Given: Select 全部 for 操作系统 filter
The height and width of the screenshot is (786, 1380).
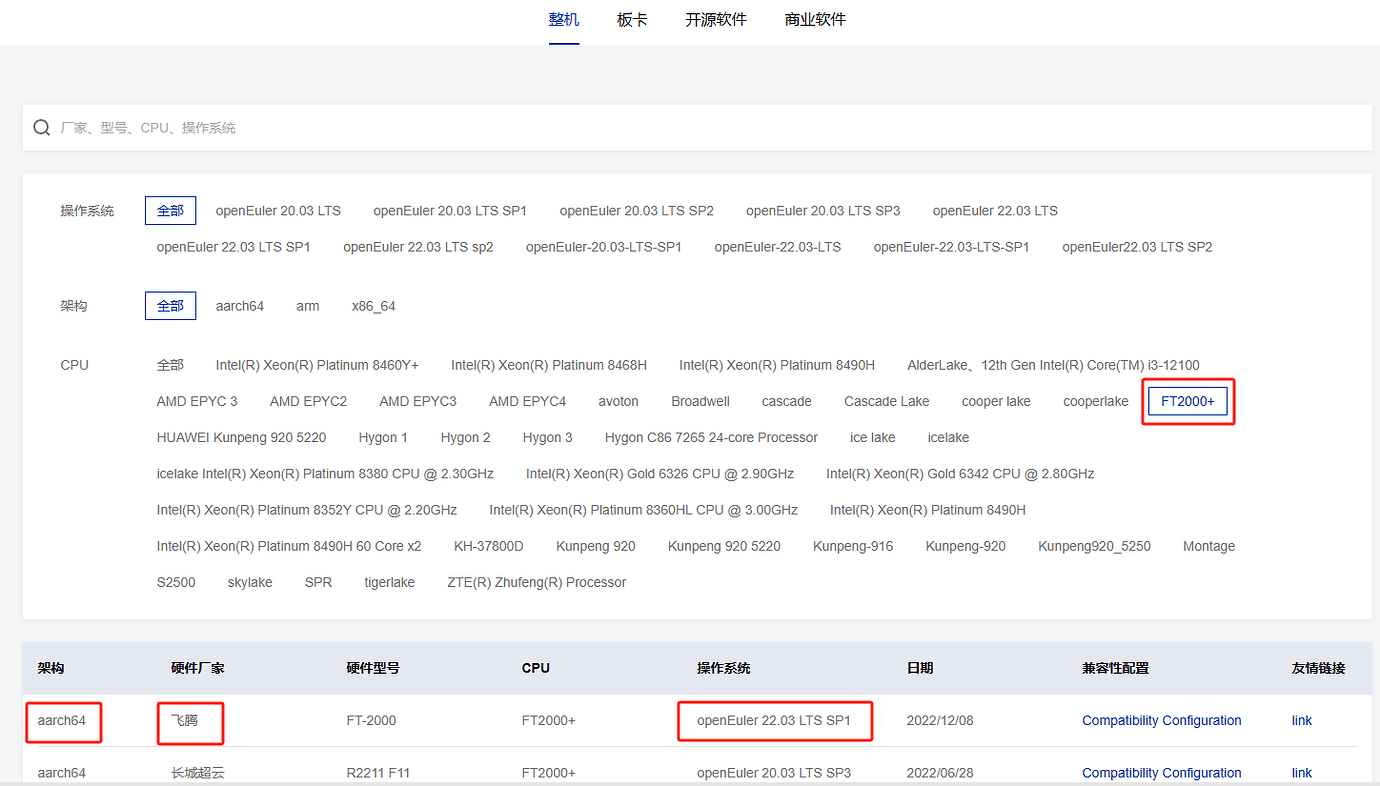Looking at the screenshot, I should pyautogui.click(x=170, y=210).
